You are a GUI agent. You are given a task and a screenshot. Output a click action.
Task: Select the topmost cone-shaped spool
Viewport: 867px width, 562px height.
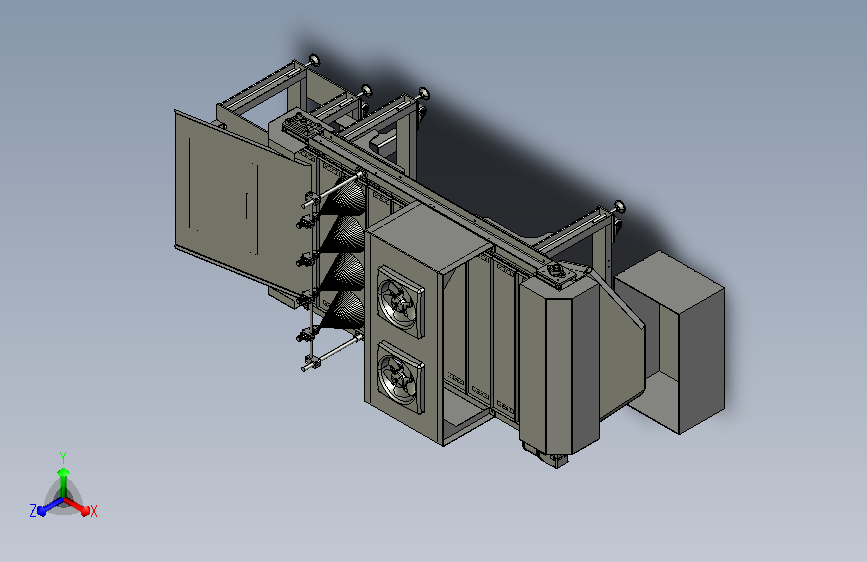(x=347, y=196)
